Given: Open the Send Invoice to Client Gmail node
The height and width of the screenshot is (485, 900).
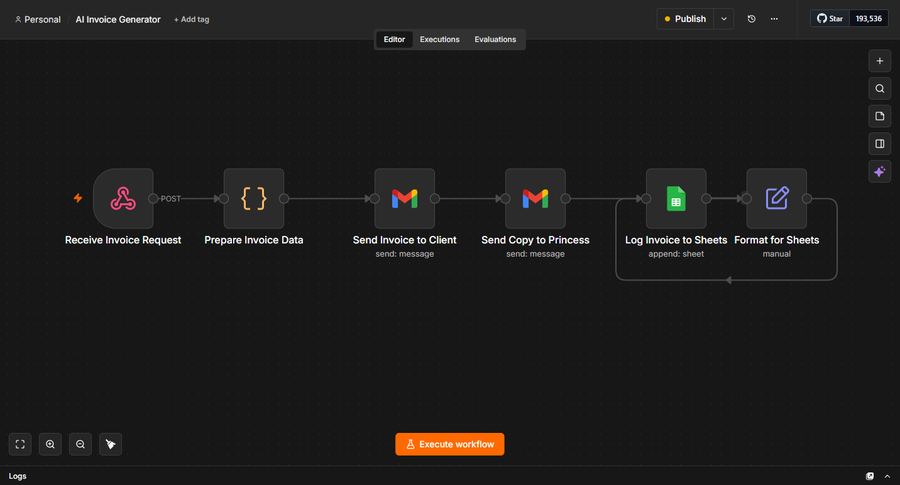Looking at the screenshot, I should tap(405, 199).
